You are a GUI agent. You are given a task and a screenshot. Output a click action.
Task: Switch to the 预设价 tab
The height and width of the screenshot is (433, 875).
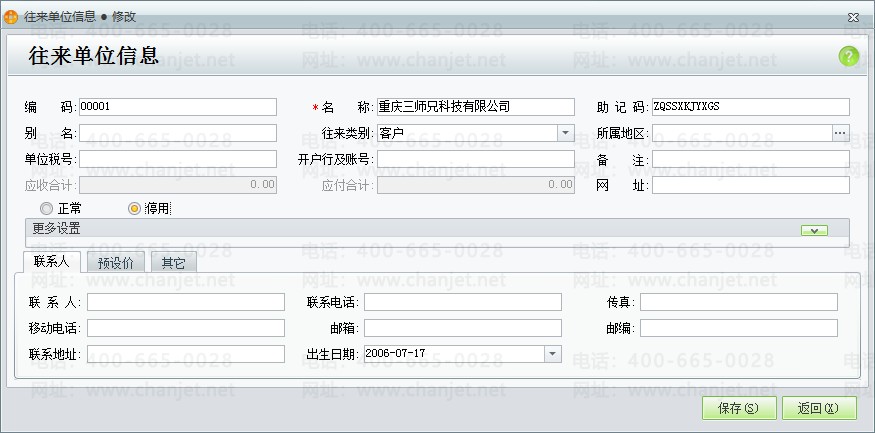[x=116, y=263]
